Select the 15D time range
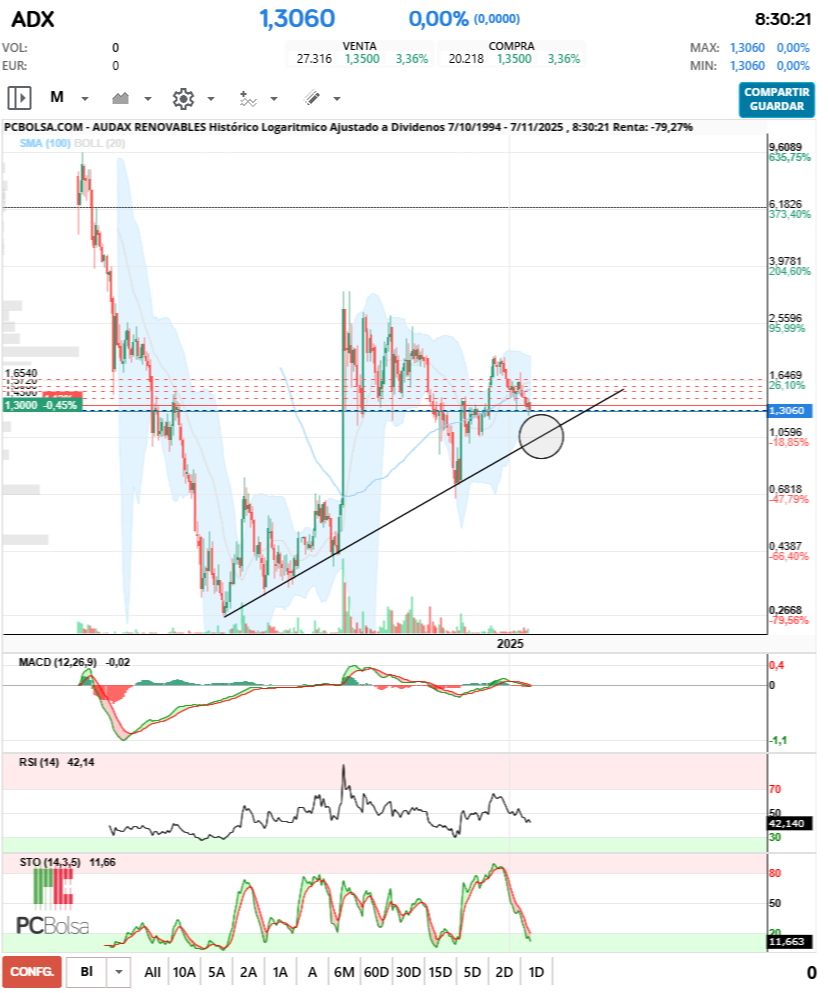 click(x=440, y=972)
